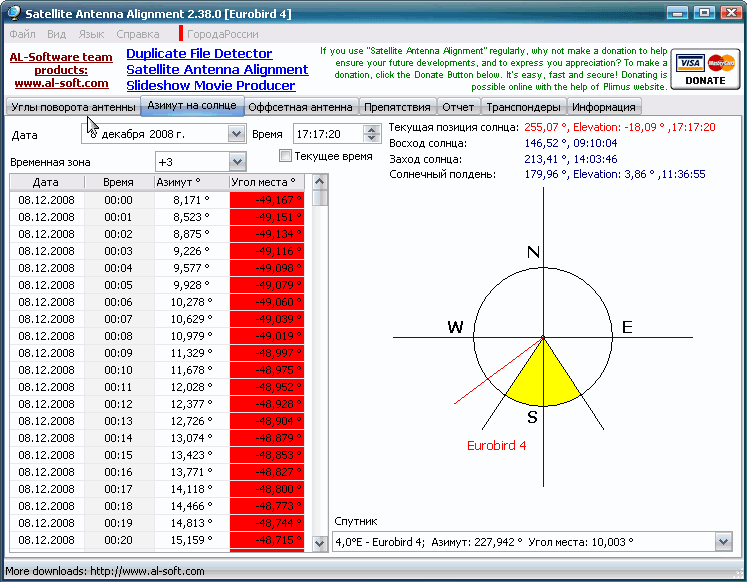Viewport: 747px width, 582px height.
Task: Click the Время time input field
Action: (x=329, y=134)
